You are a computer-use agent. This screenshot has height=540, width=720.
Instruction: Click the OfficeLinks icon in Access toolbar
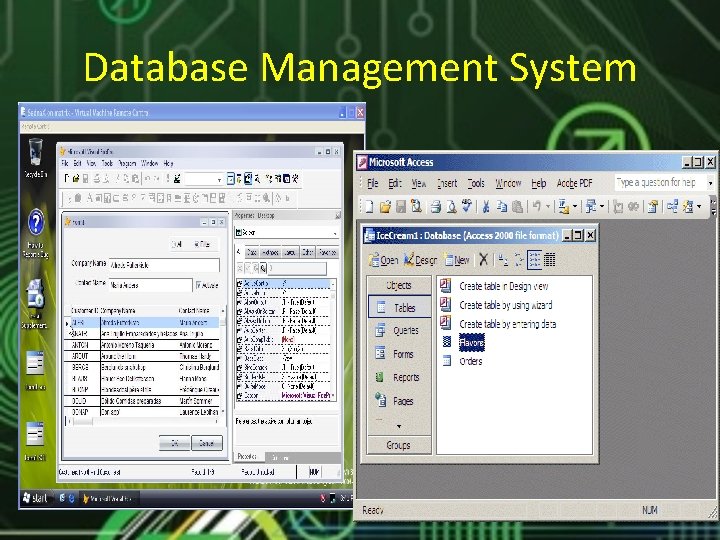(x=563, y=207)
